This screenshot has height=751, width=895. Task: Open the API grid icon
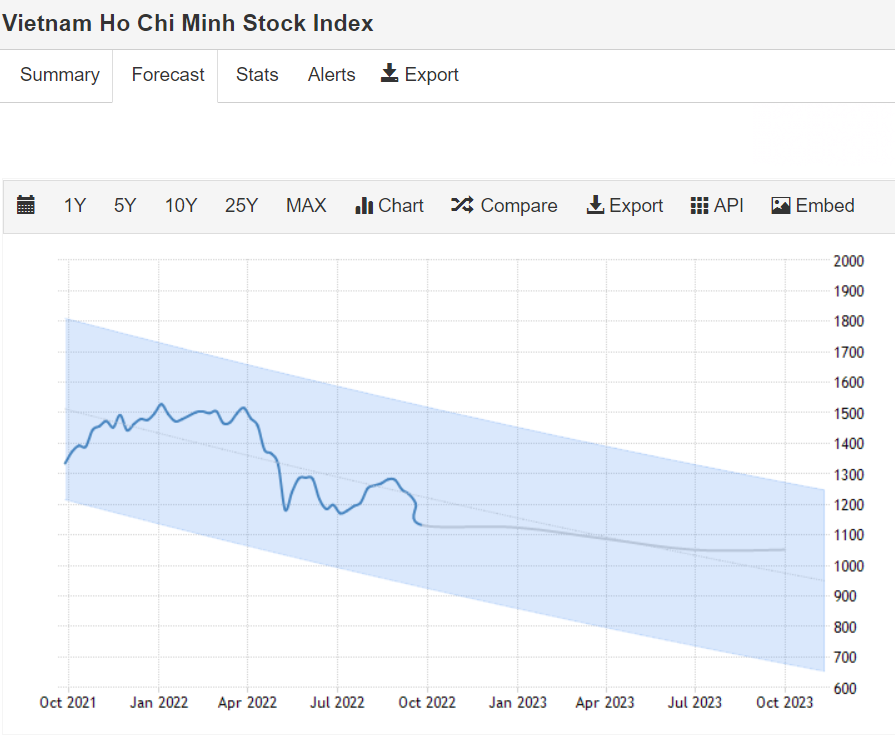click(700, 205)
